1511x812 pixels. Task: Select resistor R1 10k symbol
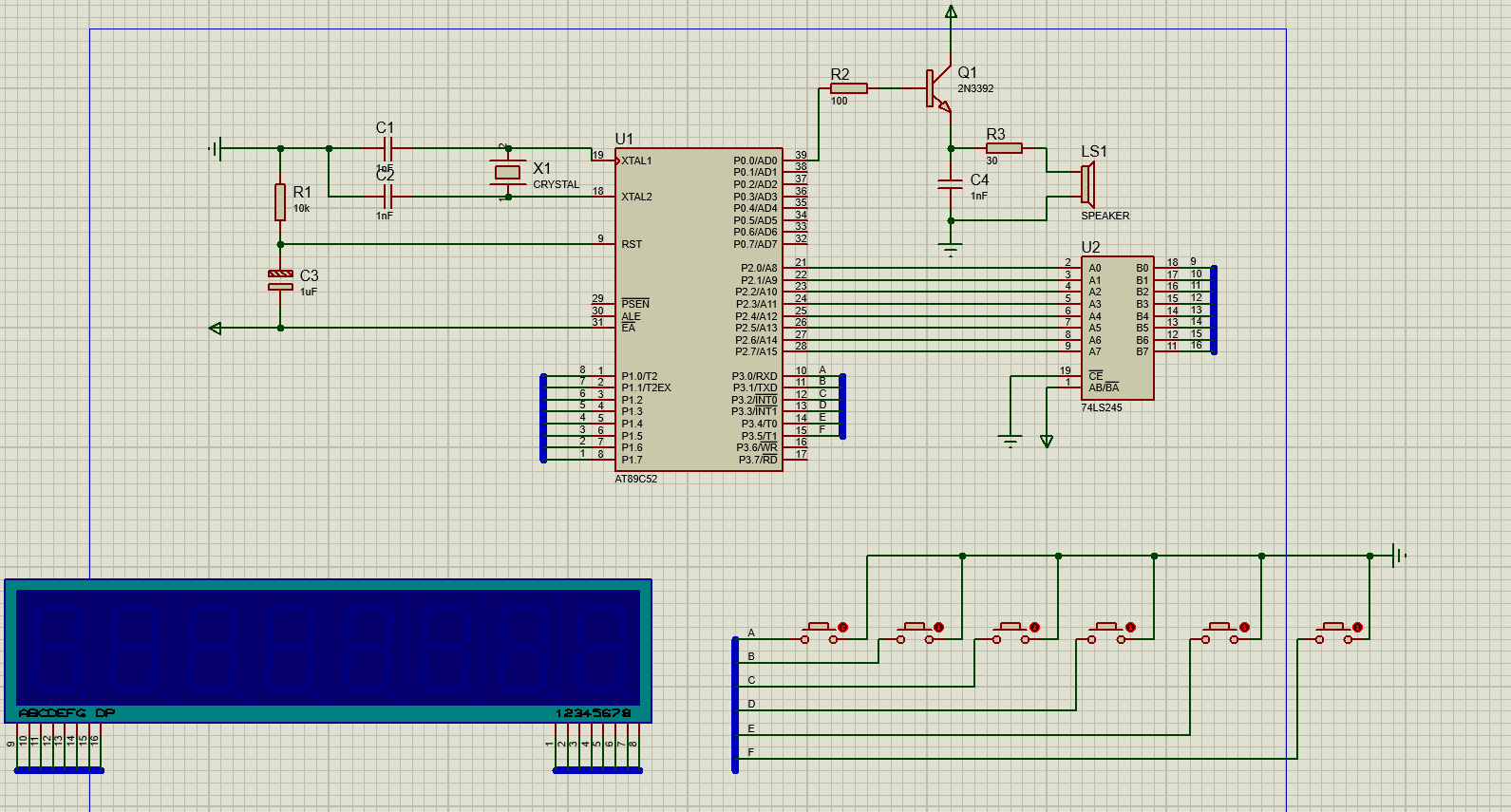coord(280,201)
